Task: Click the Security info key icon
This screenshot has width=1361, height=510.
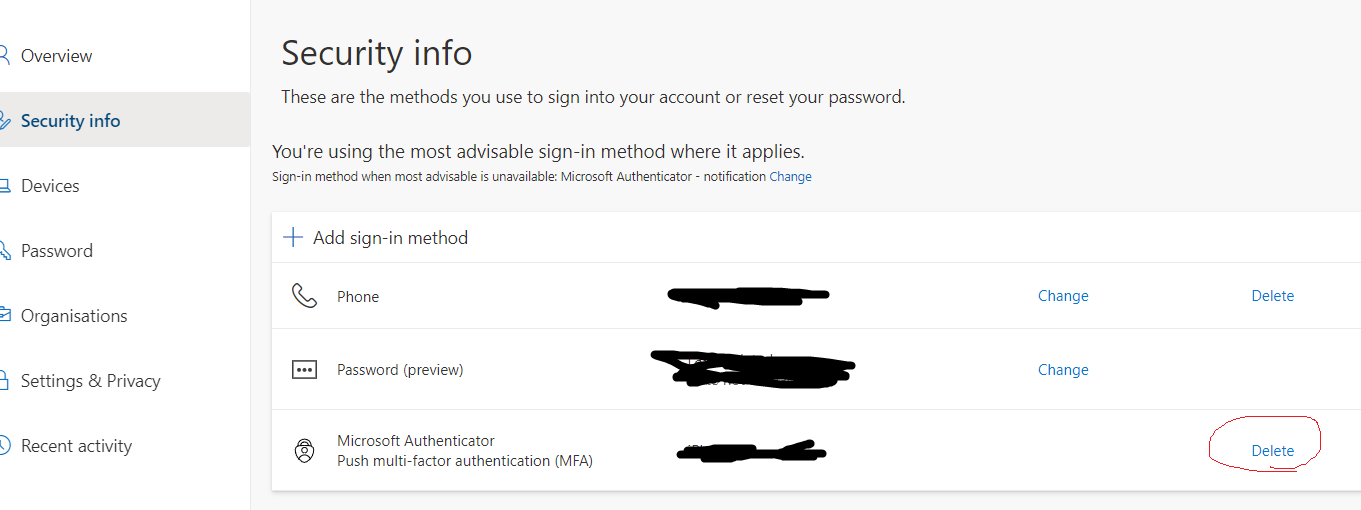Action: pyautogui.click(x=4, y=121)
